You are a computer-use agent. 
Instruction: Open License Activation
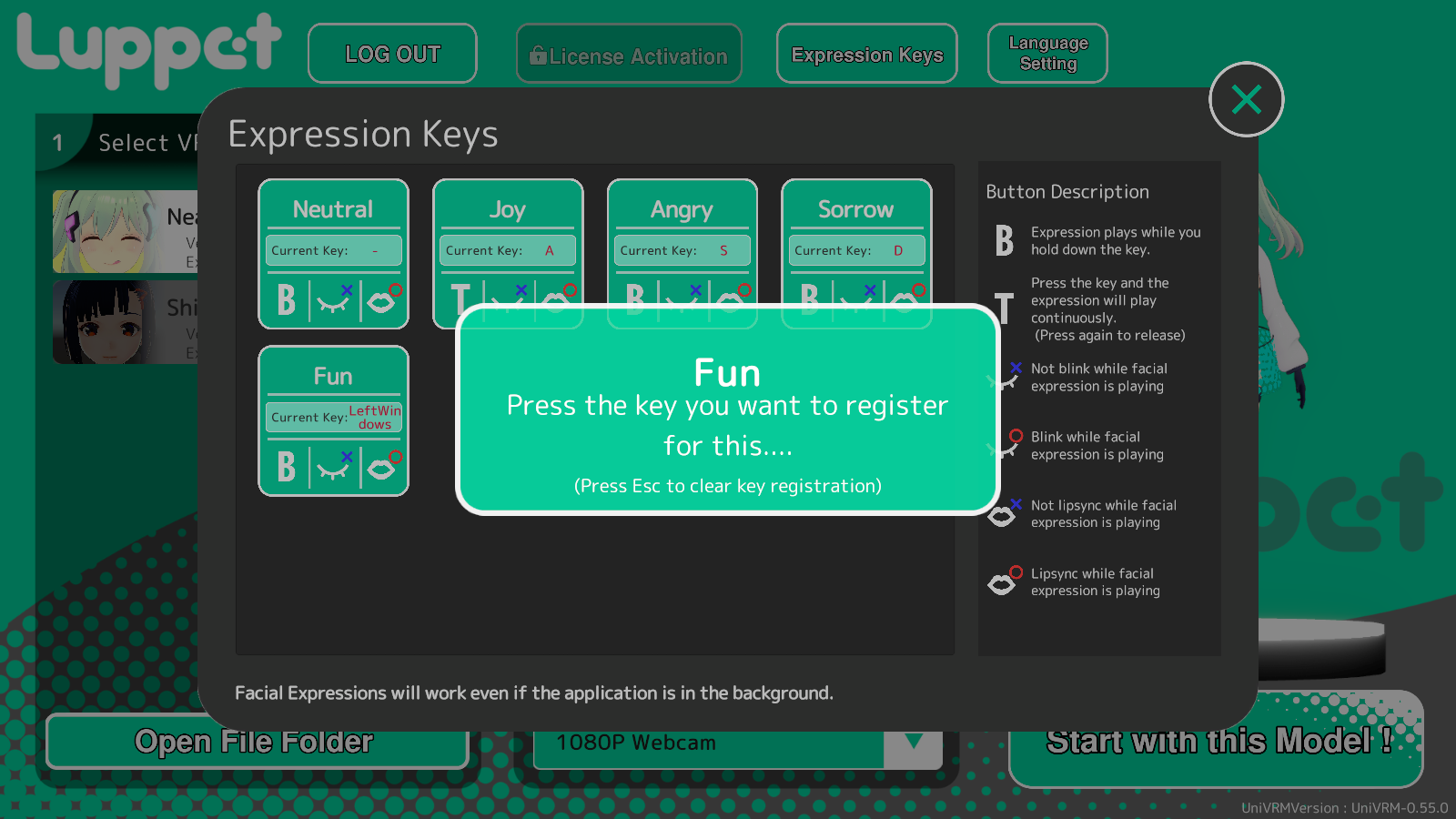pyautogui.click(x=629, y=54)
